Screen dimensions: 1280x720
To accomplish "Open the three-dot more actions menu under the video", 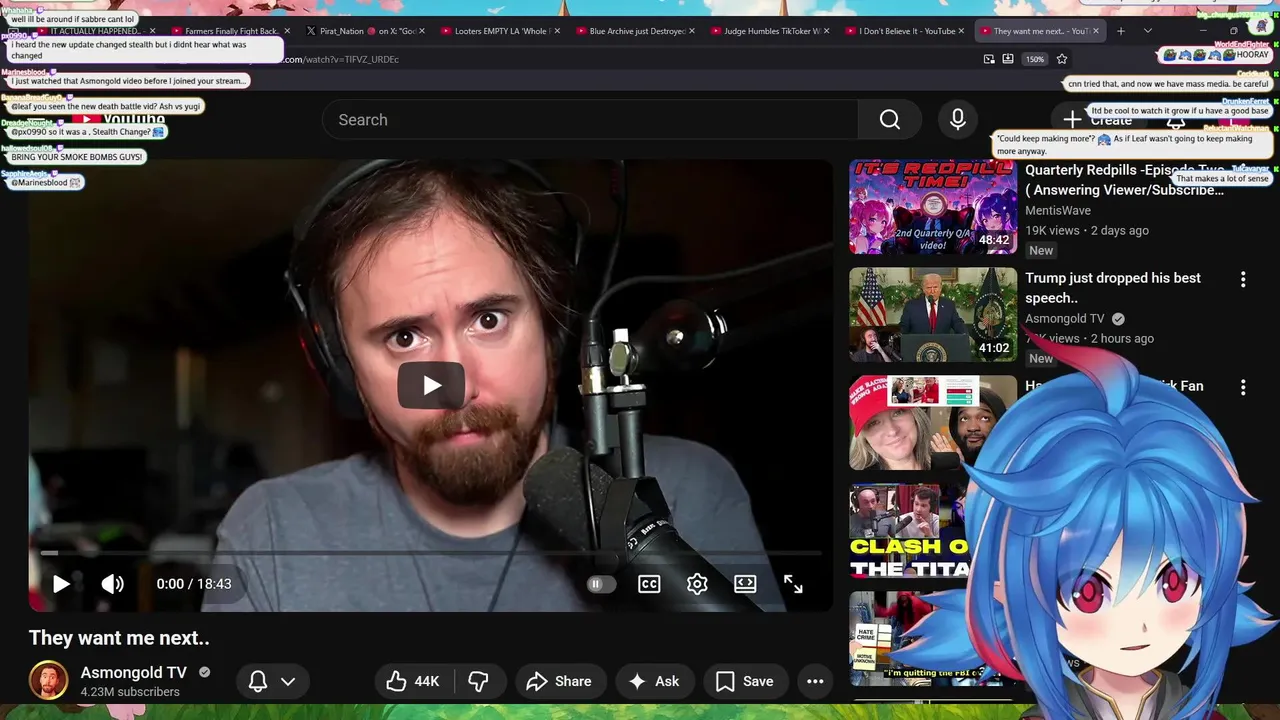I will (815, 681).
